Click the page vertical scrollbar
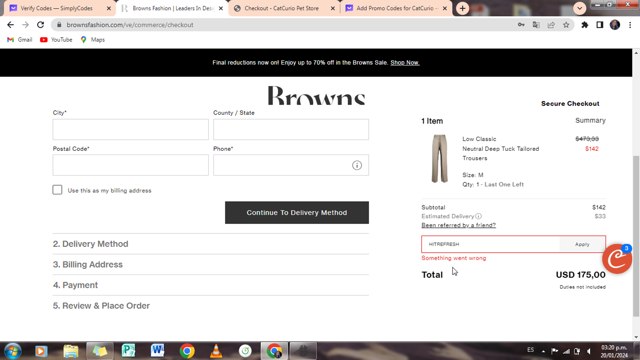640x360 pixels. (x=636, y=236)
